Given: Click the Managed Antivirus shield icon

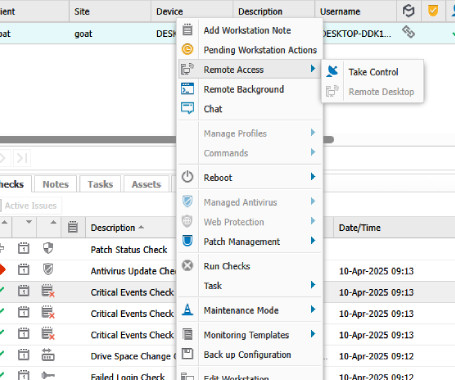Looking at the screenshot, I should (187, 201).
